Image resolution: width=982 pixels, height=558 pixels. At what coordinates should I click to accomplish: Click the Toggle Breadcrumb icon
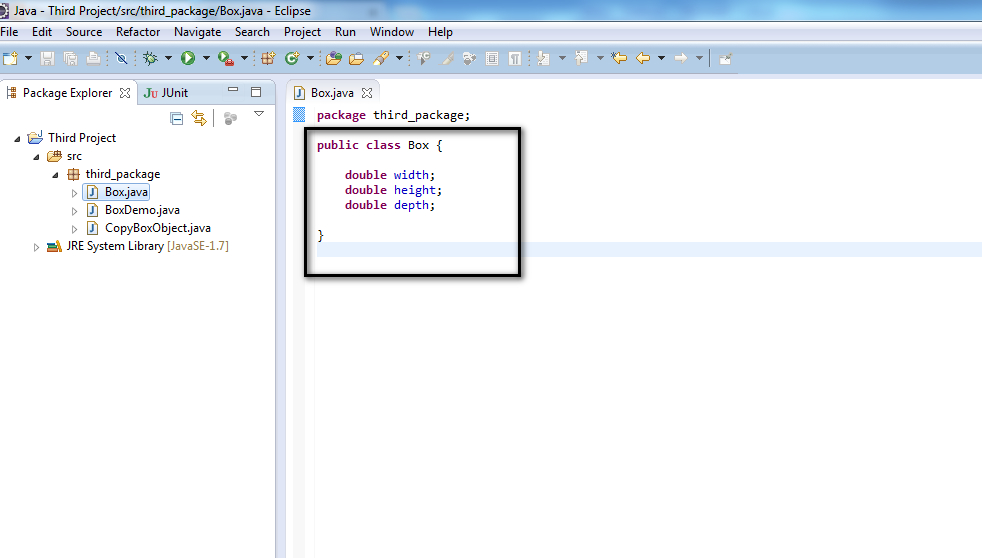[424, 58]
